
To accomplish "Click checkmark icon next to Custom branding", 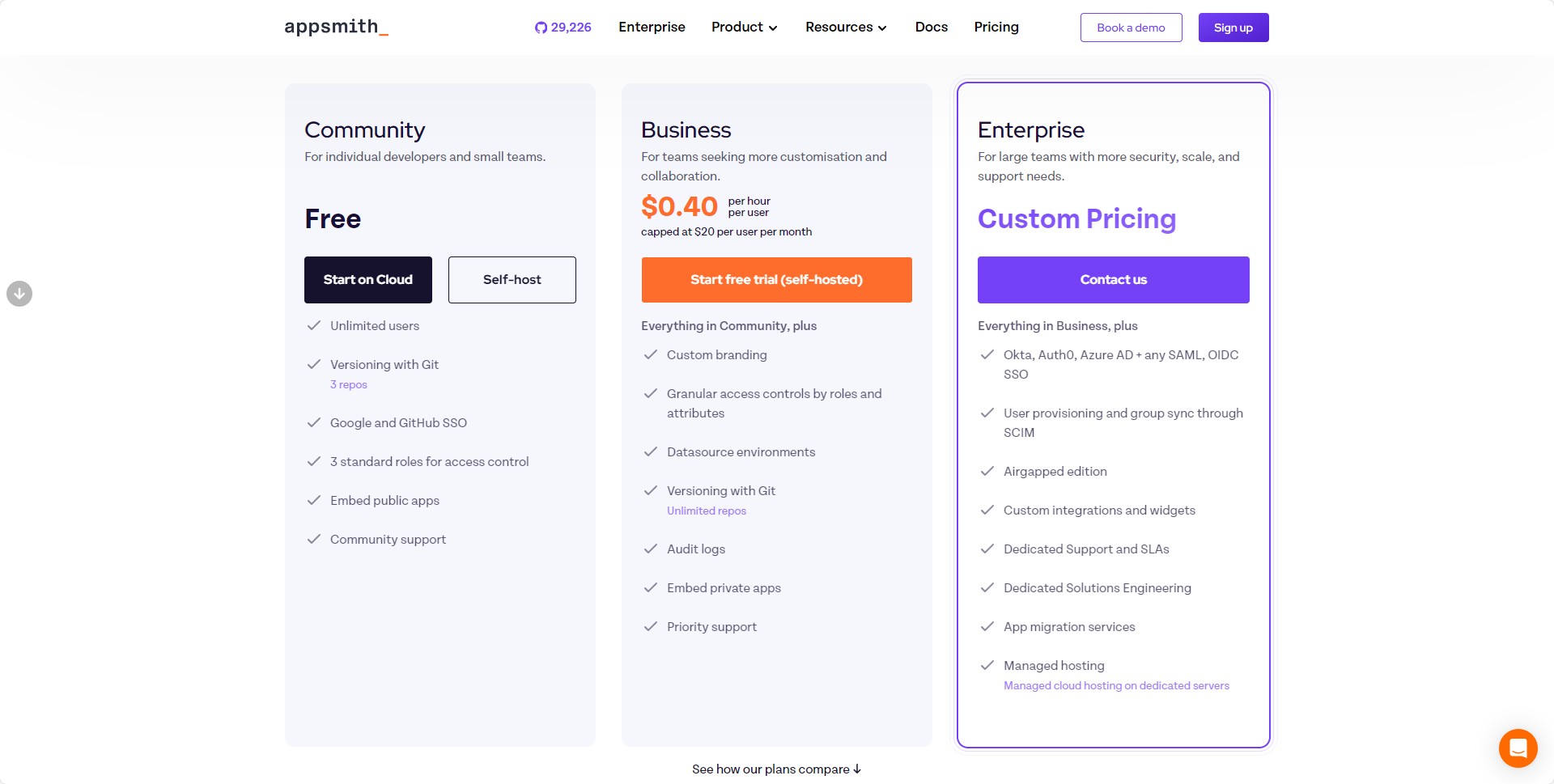I will pos(651,355).
